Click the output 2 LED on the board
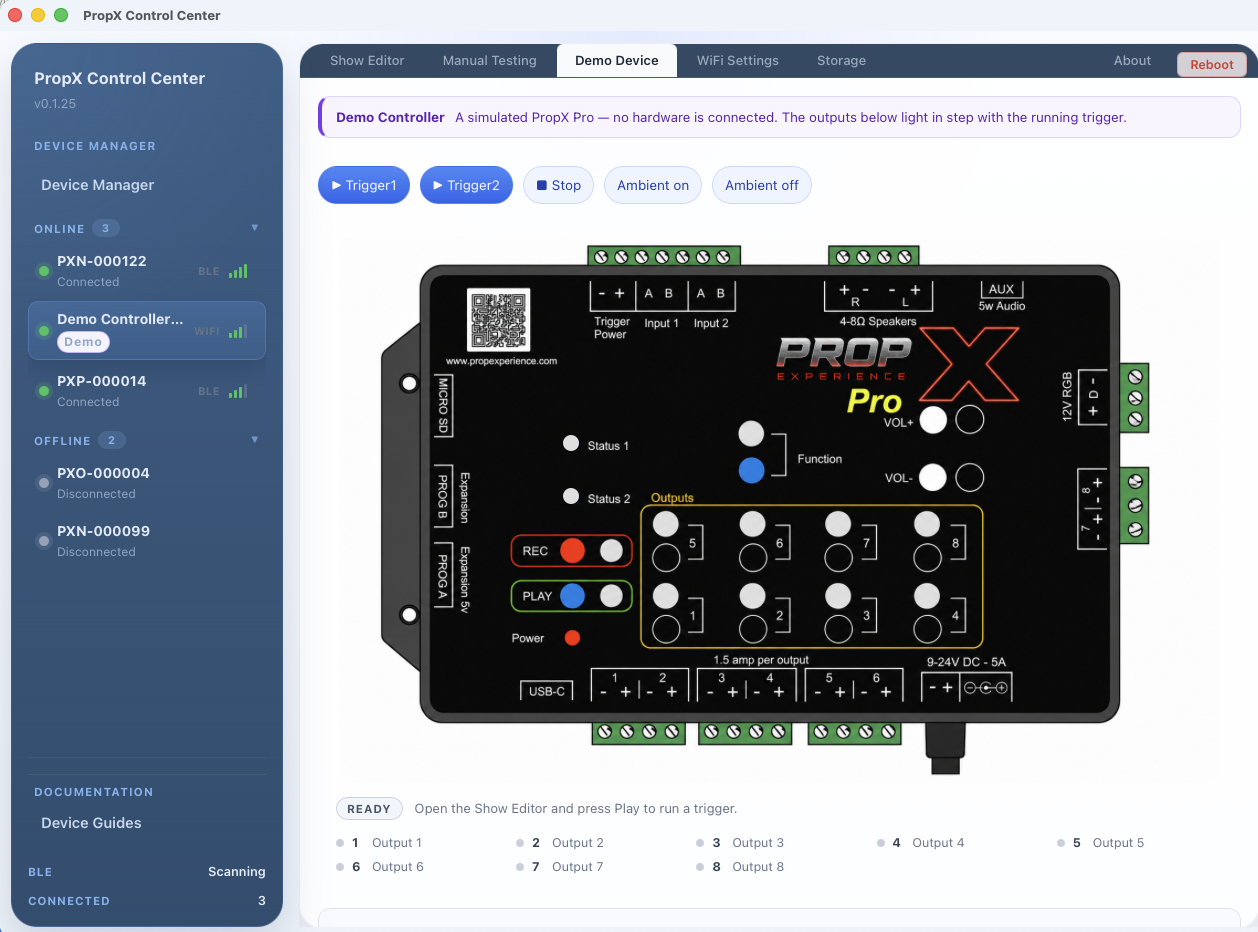The width and height of the screenshot is (1258, 932). 753,597
